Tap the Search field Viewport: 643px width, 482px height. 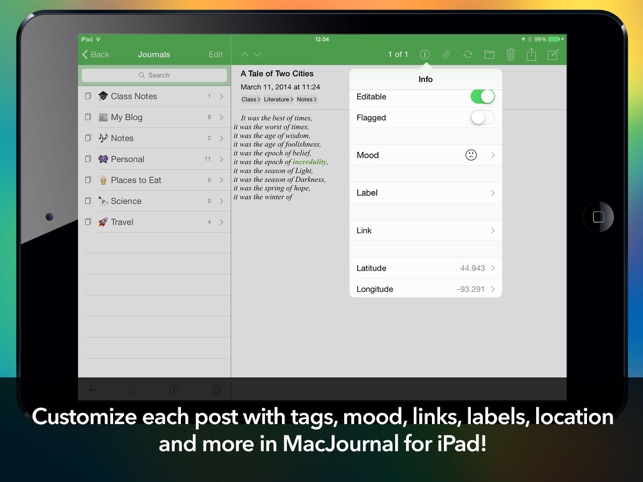154,75
